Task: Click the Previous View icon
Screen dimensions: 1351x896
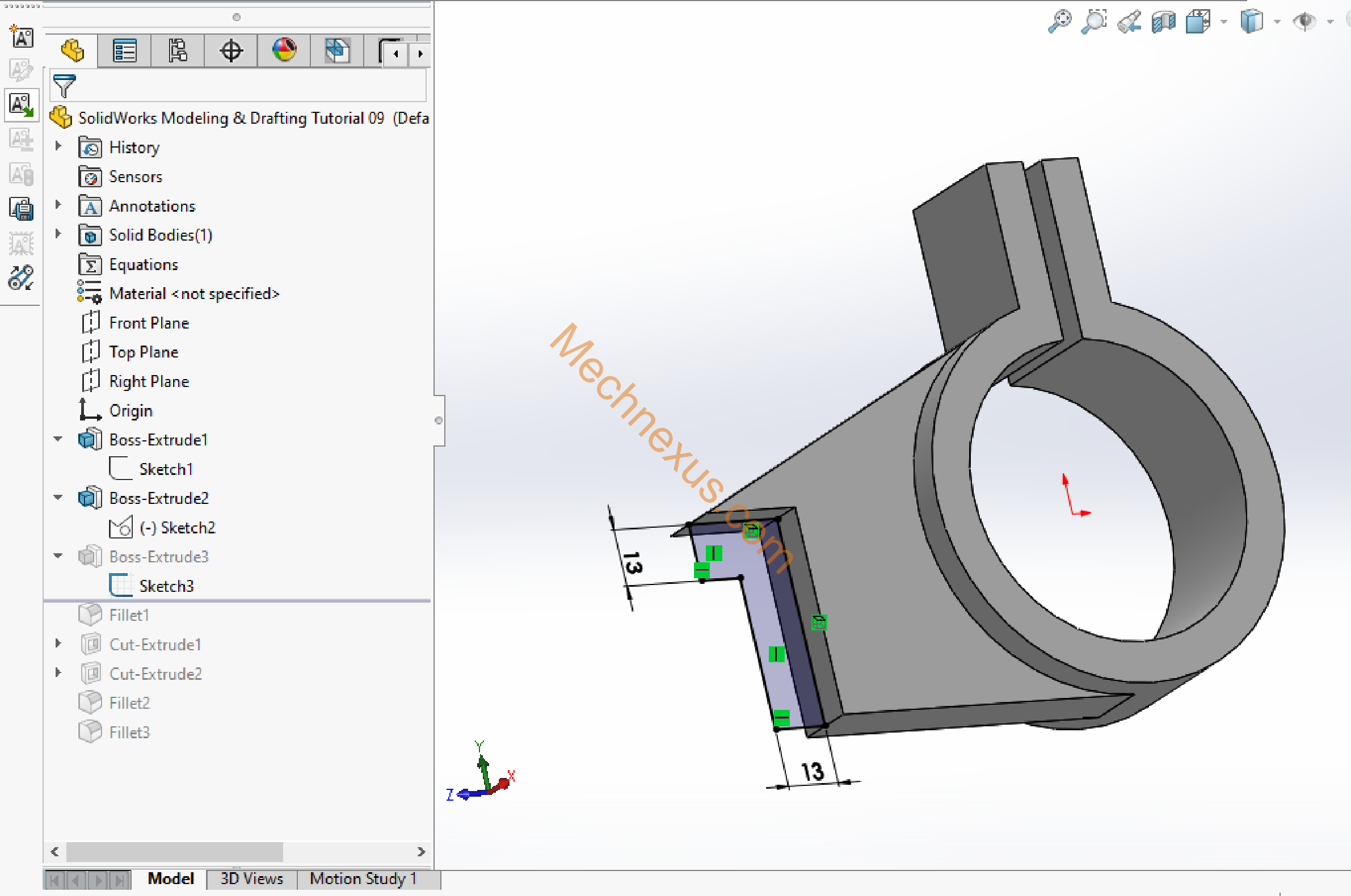Action: click(x=1129, y=22)
